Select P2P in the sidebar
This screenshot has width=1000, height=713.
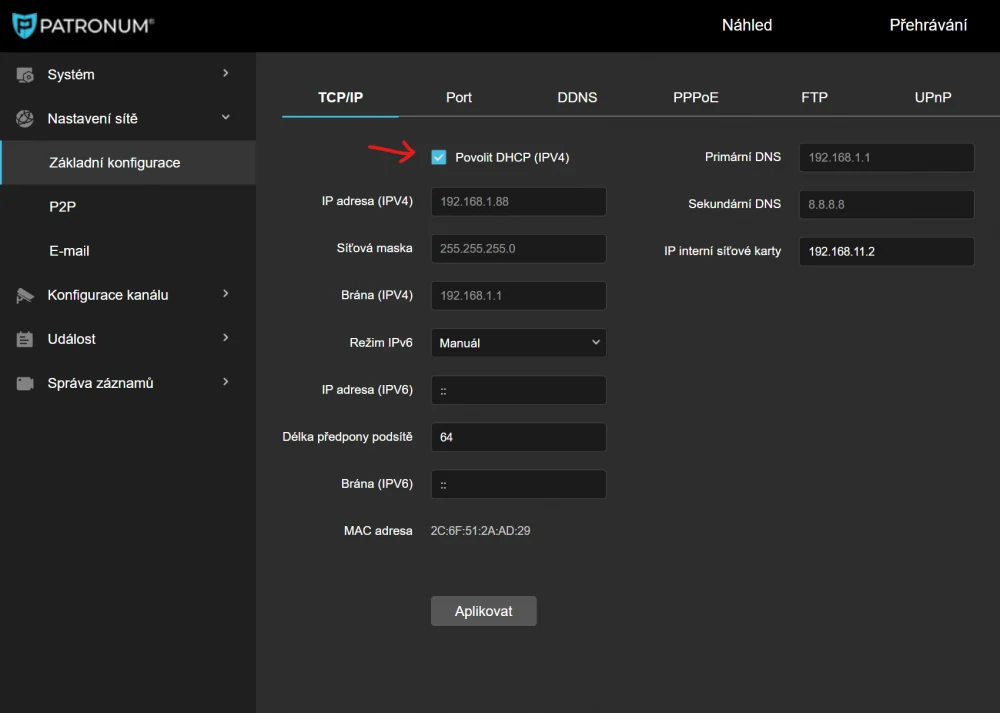click(63, 207)
